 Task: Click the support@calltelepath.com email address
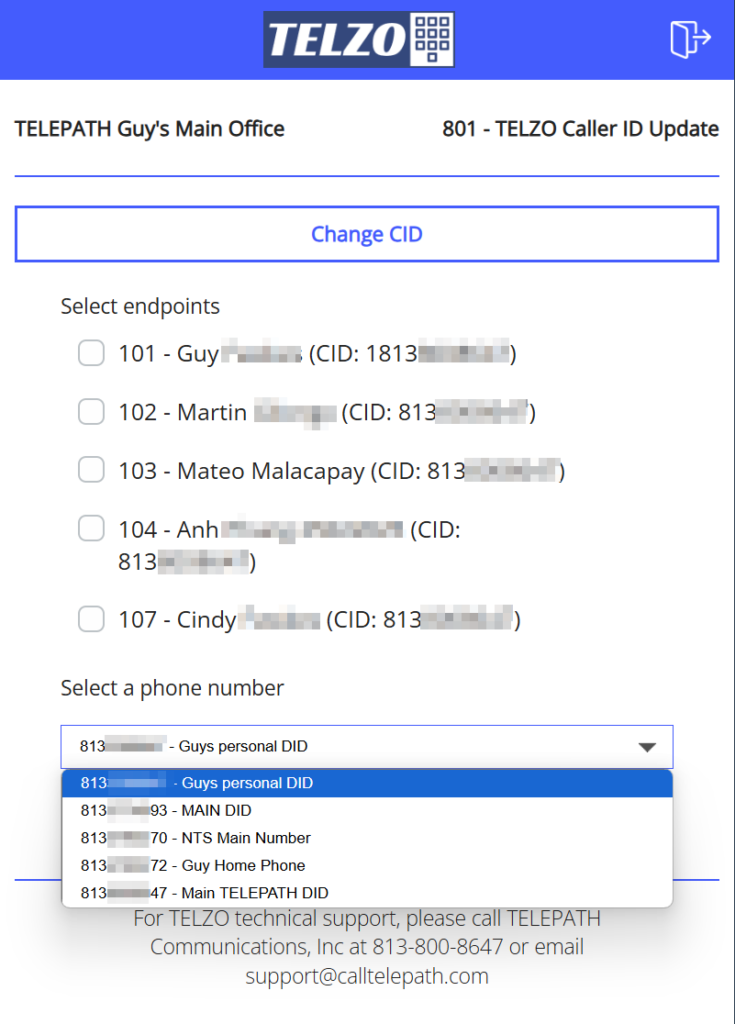click(367, 976)
